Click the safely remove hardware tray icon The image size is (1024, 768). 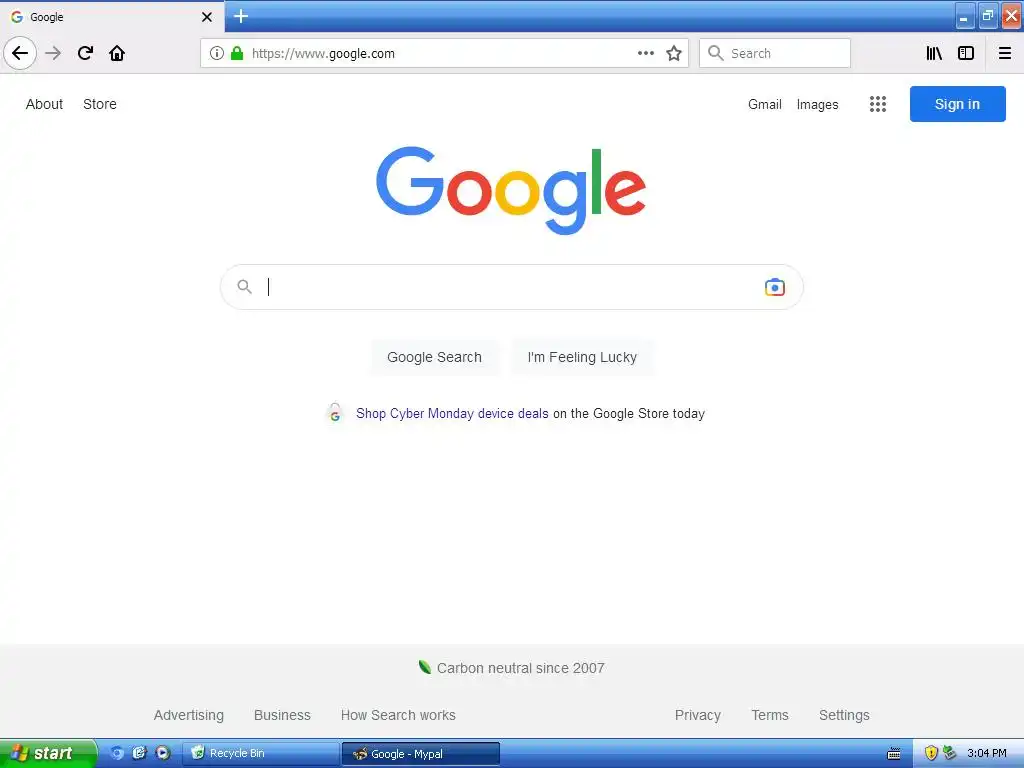pos(949,753)
